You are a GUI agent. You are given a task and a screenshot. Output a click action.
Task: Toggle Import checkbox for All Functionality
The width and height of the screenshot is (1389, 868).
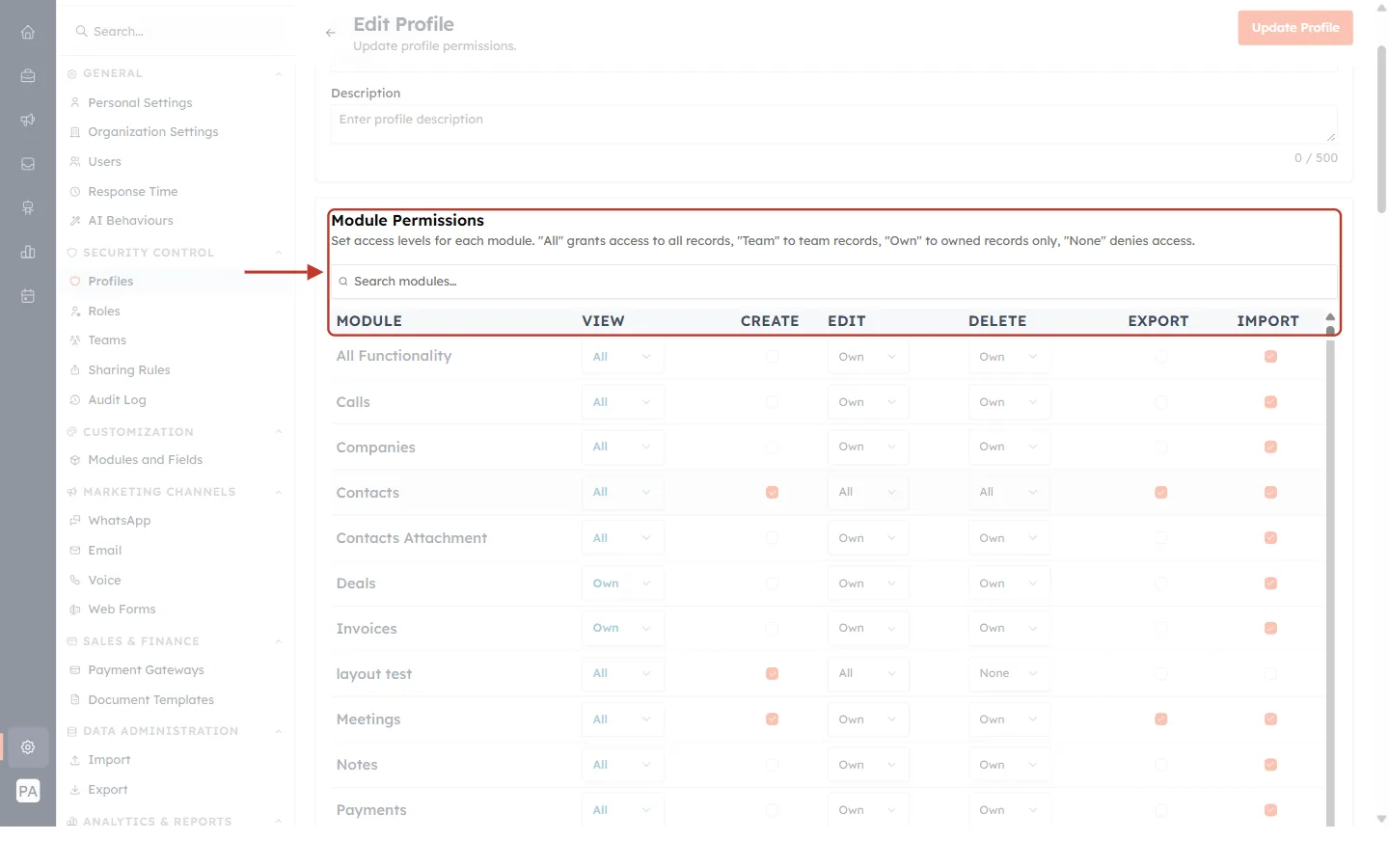coord(1270,357)
